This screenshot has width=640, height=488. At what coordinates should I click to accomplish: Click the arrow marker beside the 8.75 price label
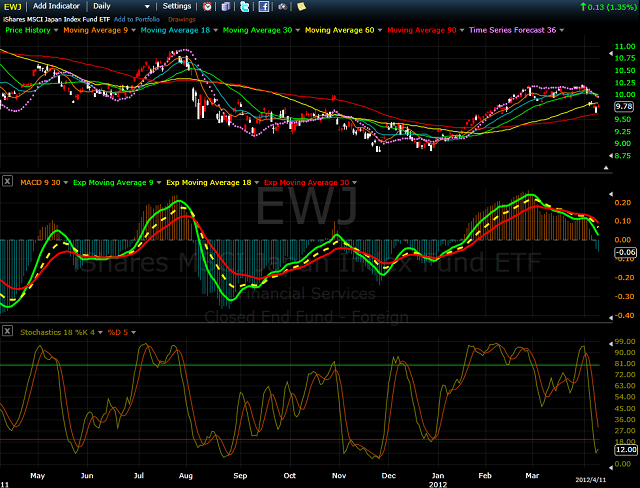[611, 156]
